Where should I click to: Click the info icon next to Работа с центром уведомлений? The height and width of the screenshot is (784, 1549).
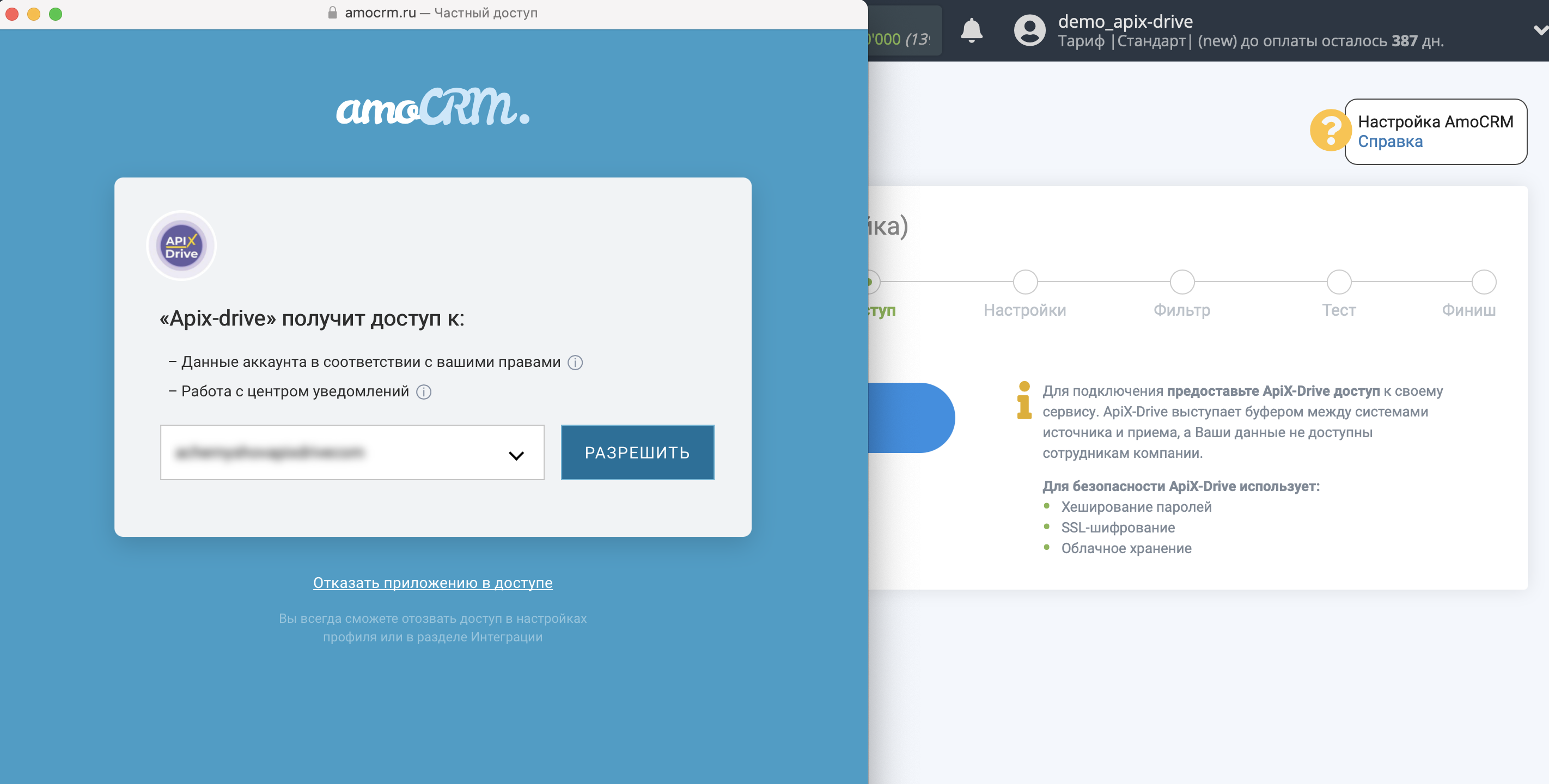coord(423,392)
